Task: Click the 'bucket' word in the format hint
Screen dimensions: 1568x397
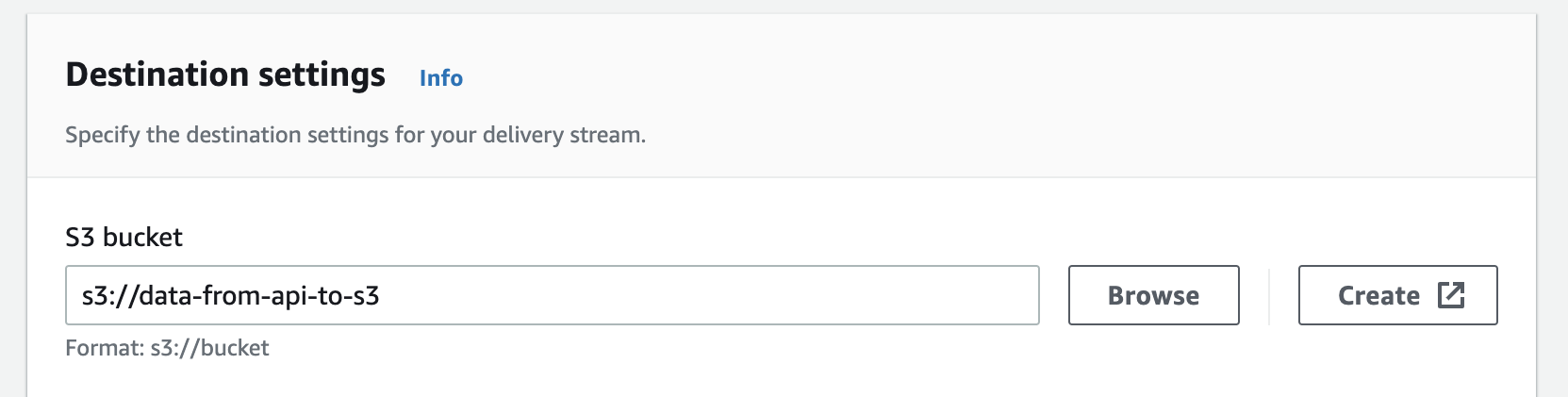Action: (x=235, y=348)
